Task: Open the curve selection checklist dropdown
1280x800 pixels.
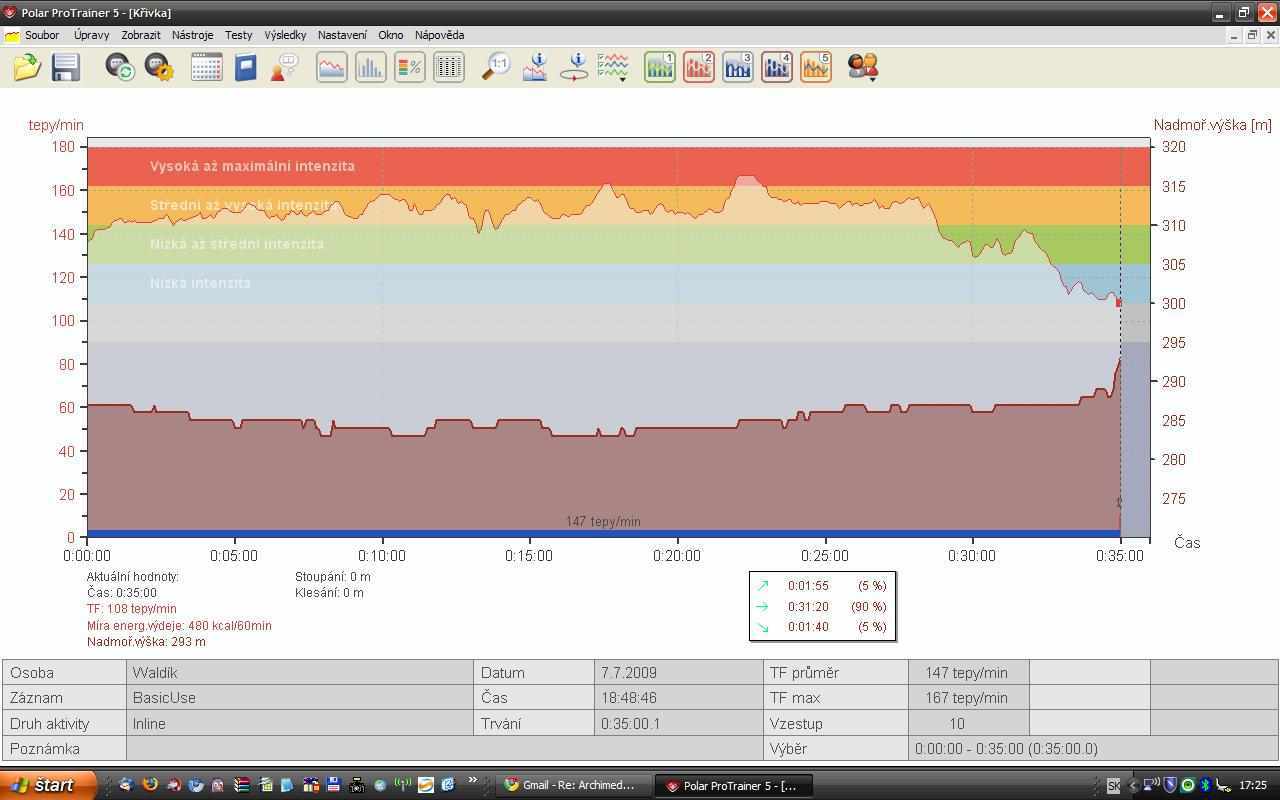Action: pyautogui.click(x=613, y=67)
